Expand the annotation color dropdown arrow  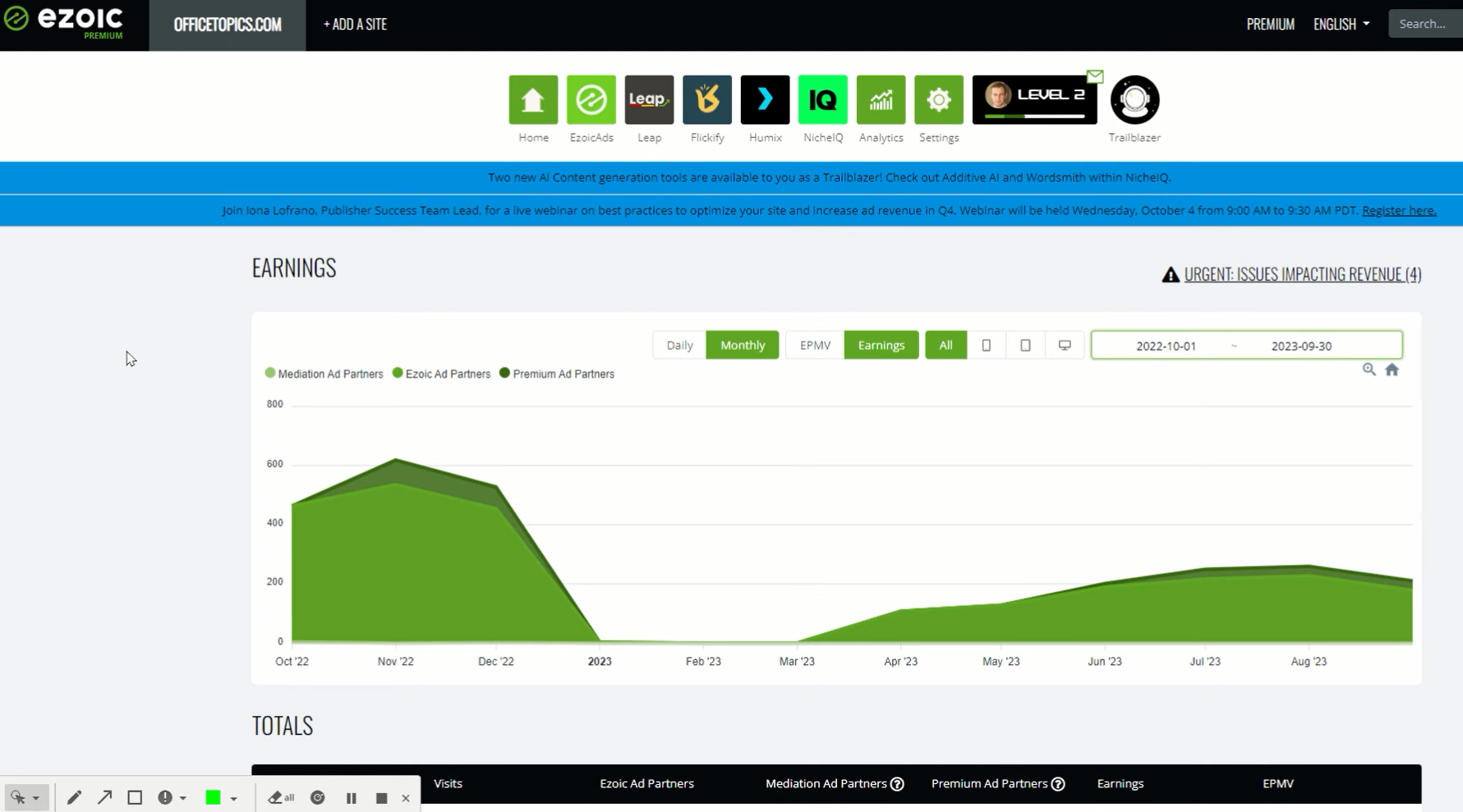234,798
